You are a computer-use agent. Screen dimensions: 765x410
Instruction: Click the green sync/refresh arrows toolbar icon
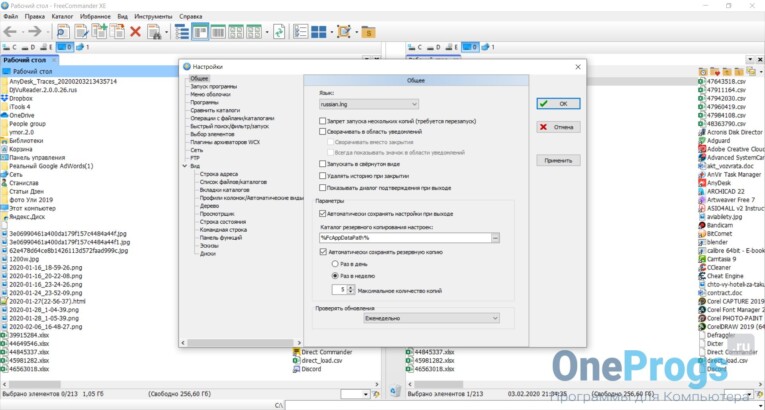tap(279, 32)
